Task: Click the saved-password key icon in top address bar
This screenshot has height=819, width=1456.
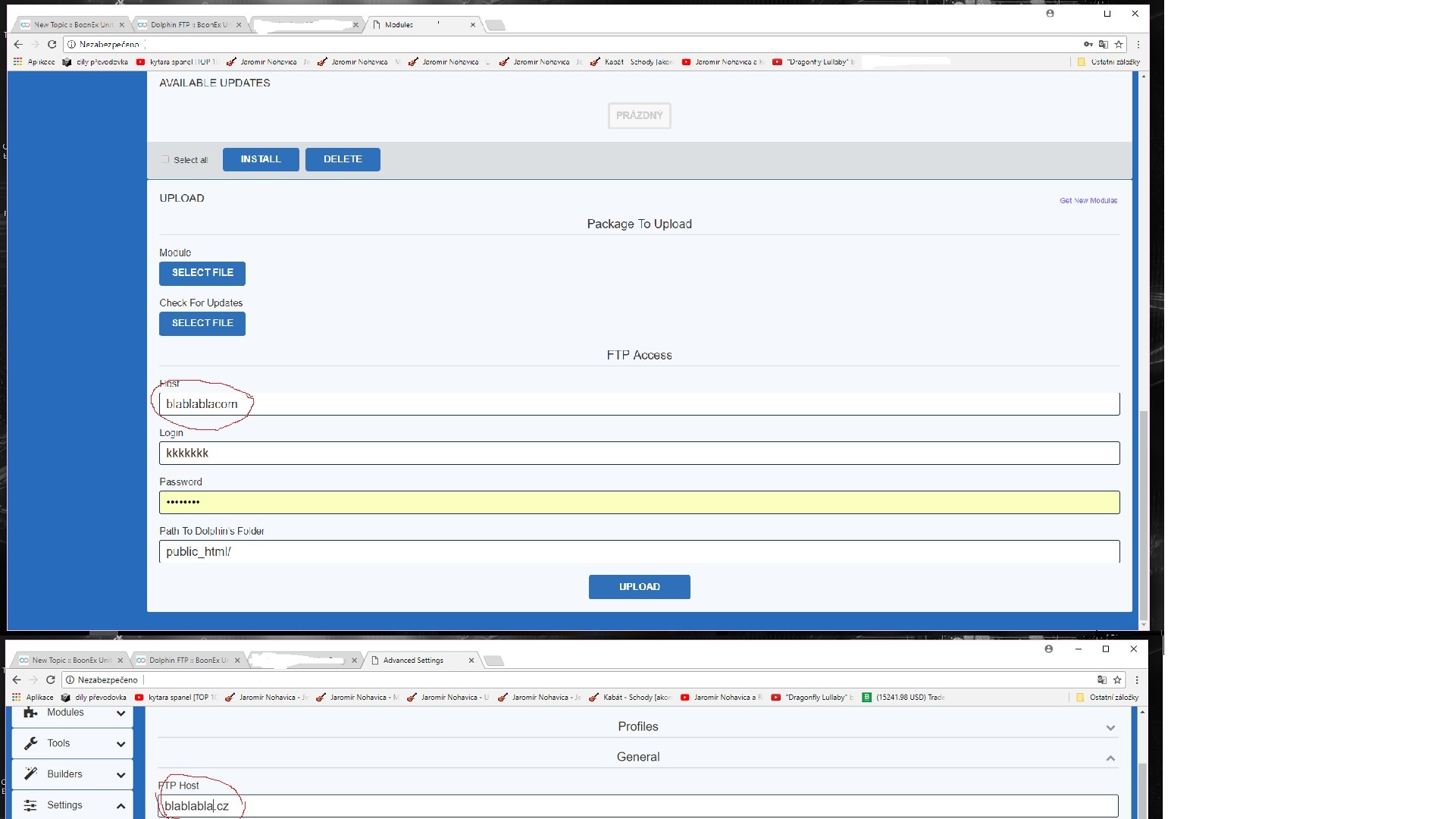Action: pos(1088,45)
